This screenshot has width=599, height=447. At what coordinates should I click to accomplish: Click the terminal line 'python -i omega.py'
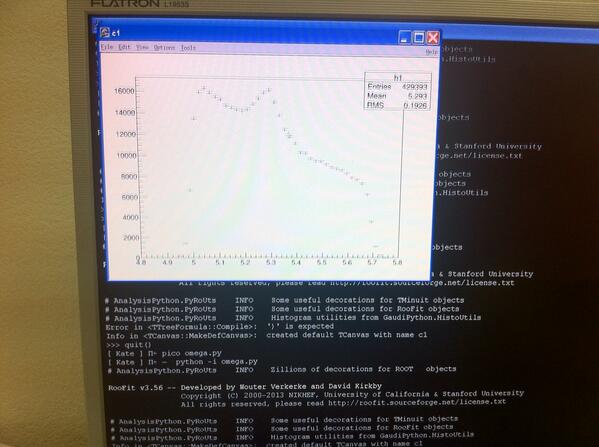coord(183,361)
